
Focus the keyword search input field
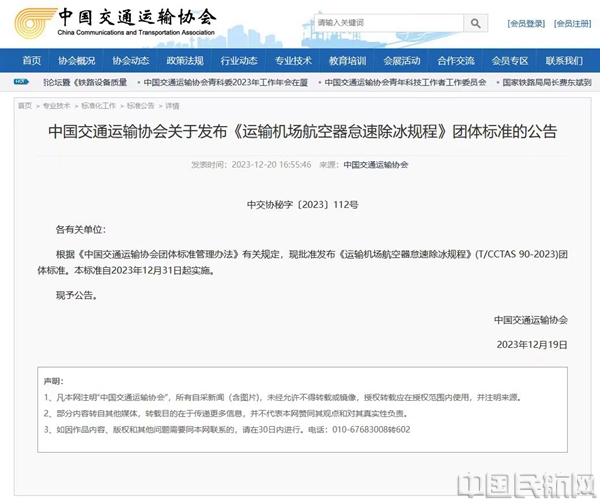point(389,23)
